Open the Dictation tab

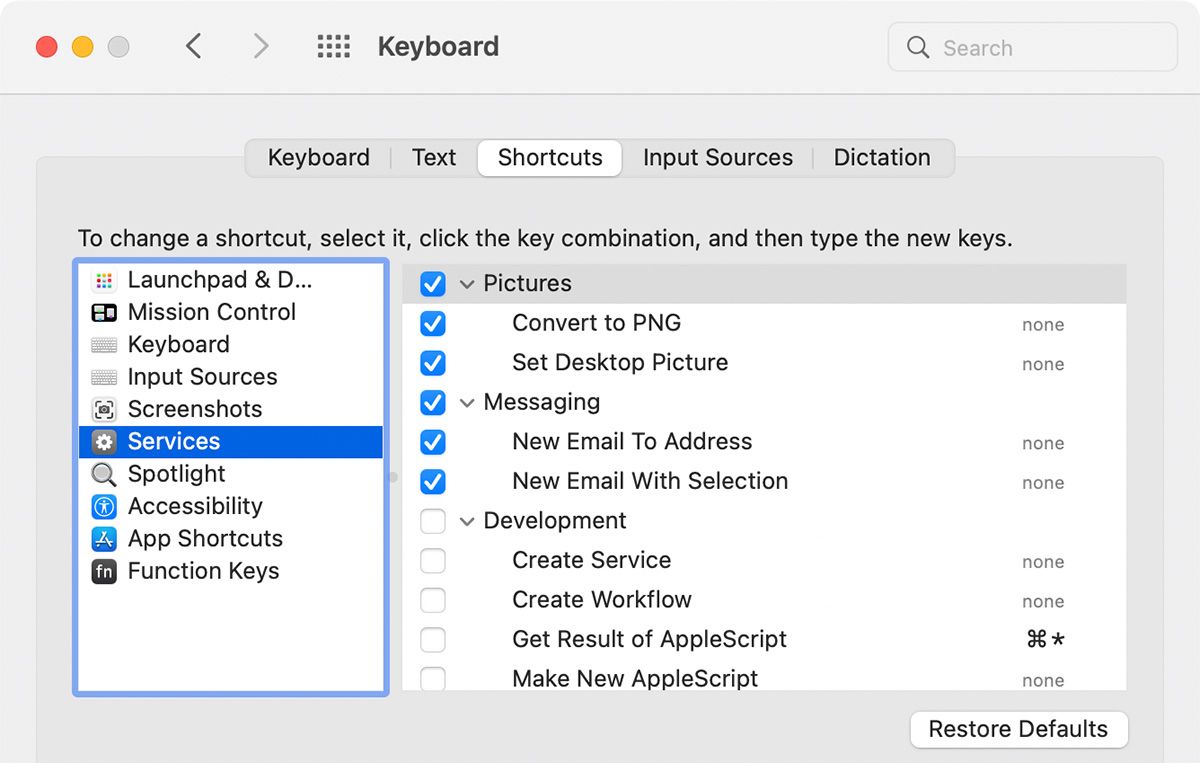(x=882, y=157)
